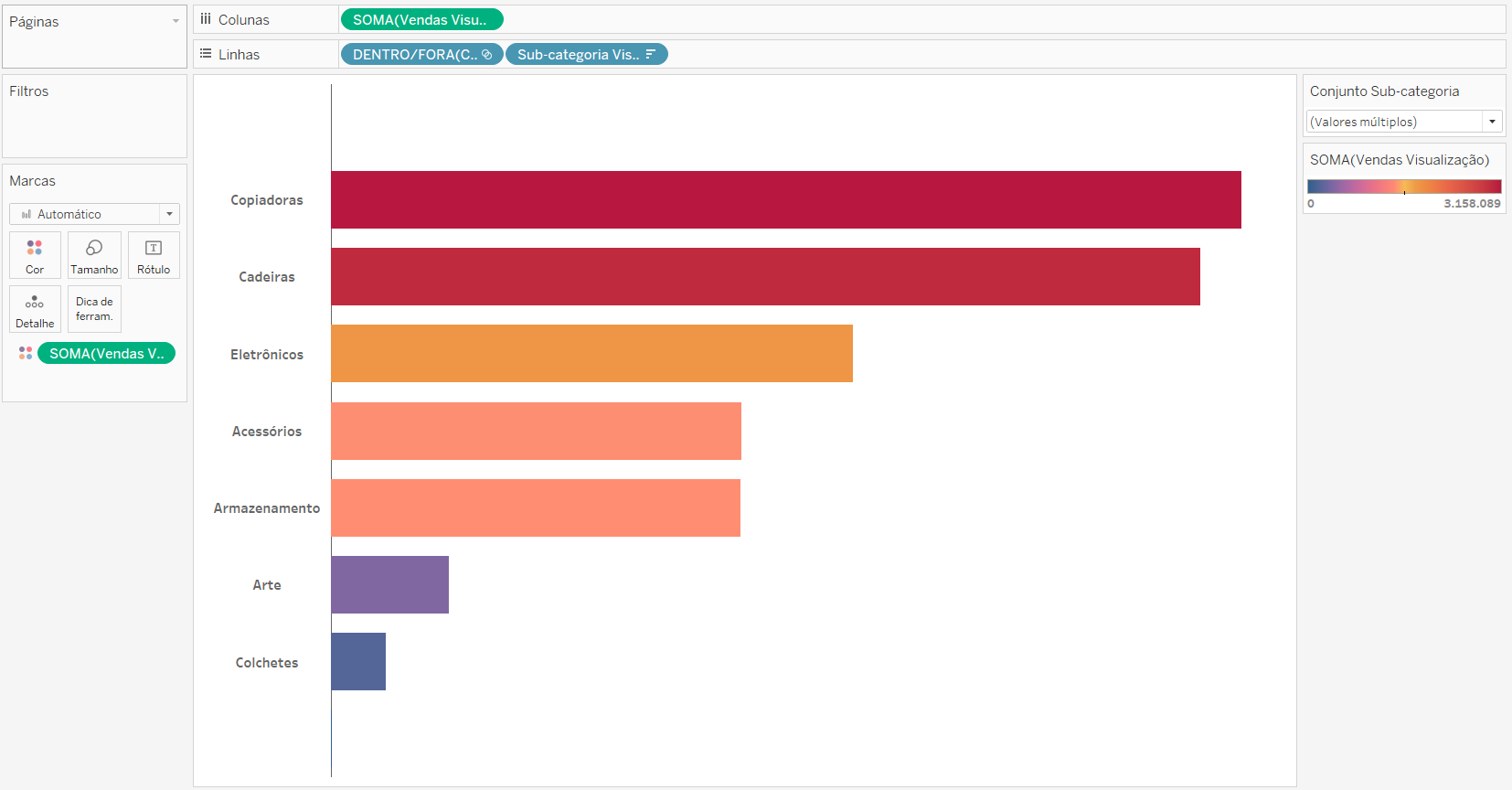Open the Detalhe (detail) marks card
Image resolution: width=1512 pixels, height=790 pixels.
pyautogui.click(x=35, y=309)
